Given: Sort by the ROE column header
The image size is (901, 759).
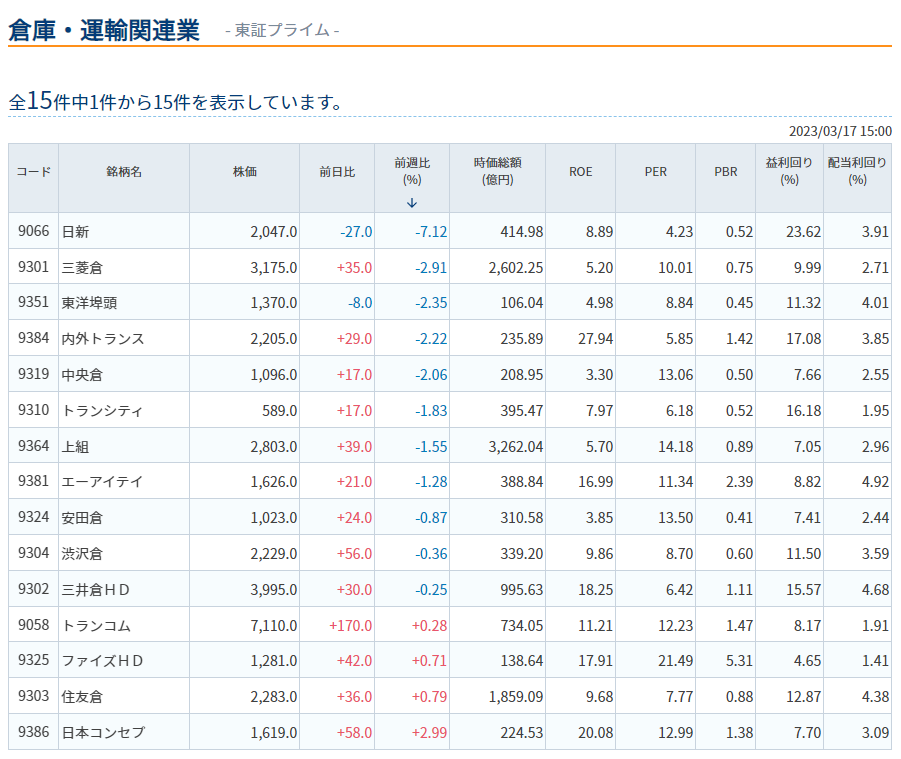Looking at the screenshot, I should (580, 172).
